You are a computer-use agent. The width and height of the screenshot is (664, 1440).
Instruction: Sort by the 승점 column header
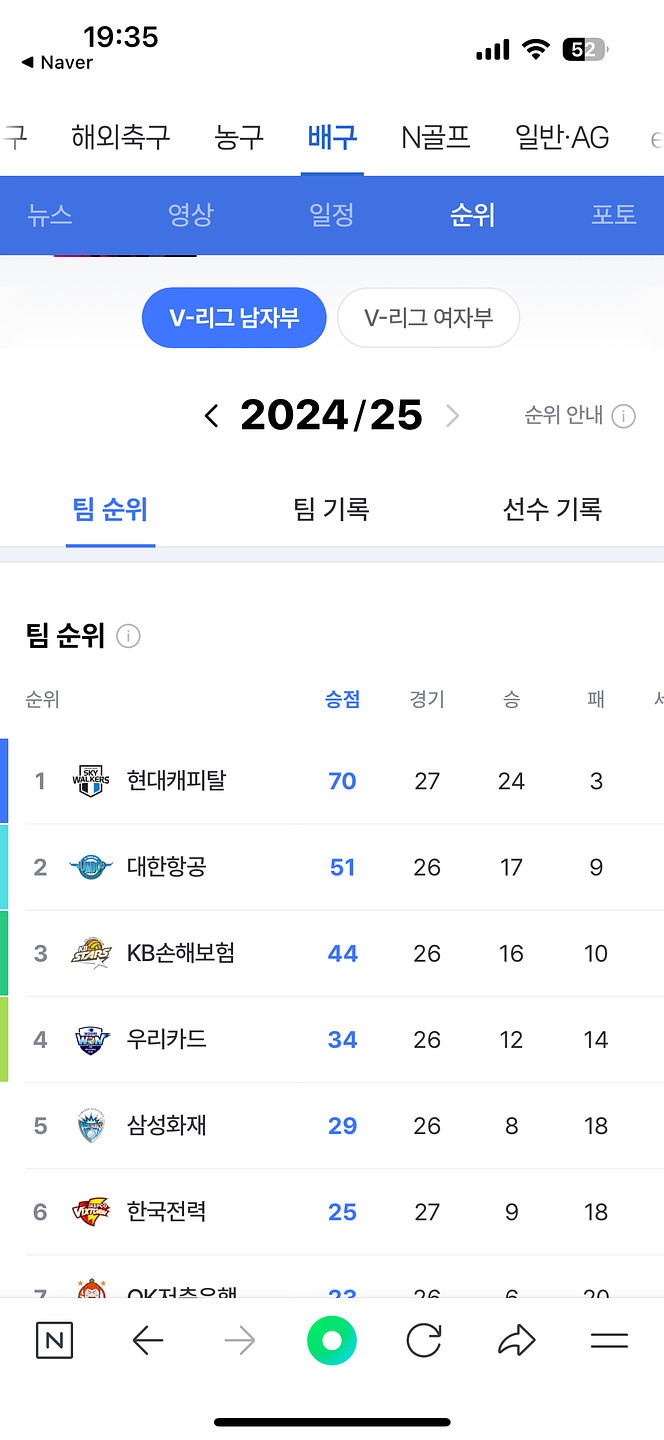pos(342,700)
